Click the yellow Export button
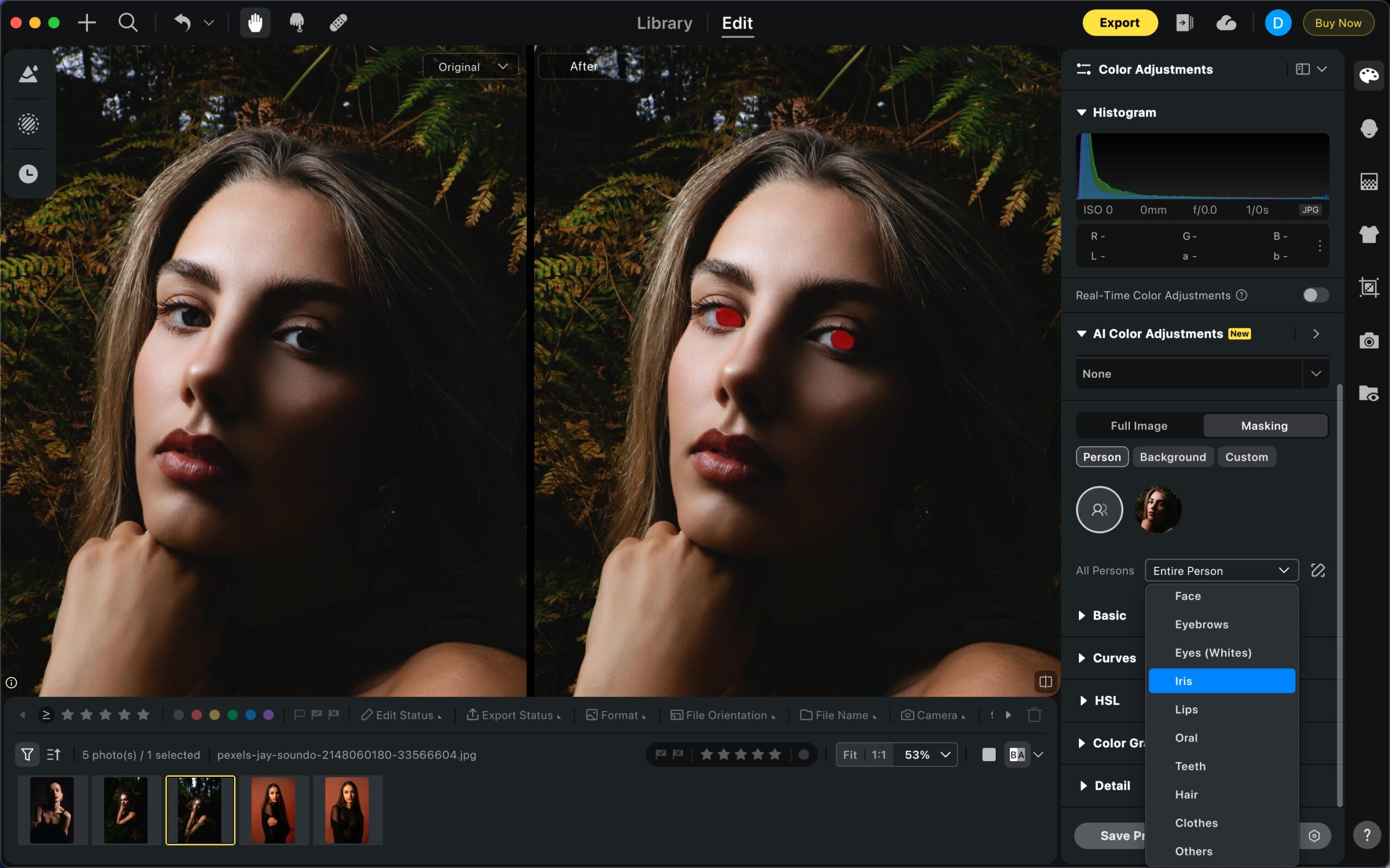This screenshot has width=1390, height=868. point(1119,23)
